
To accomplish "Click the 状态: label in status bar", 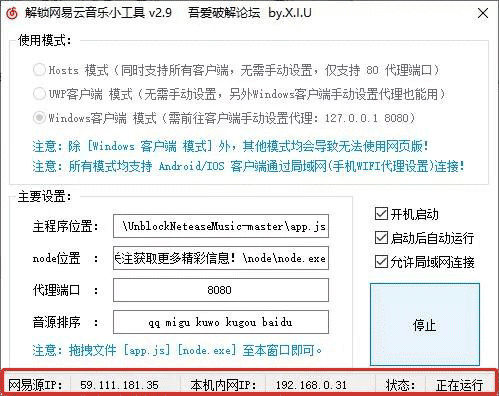I will tap(400, 385).
